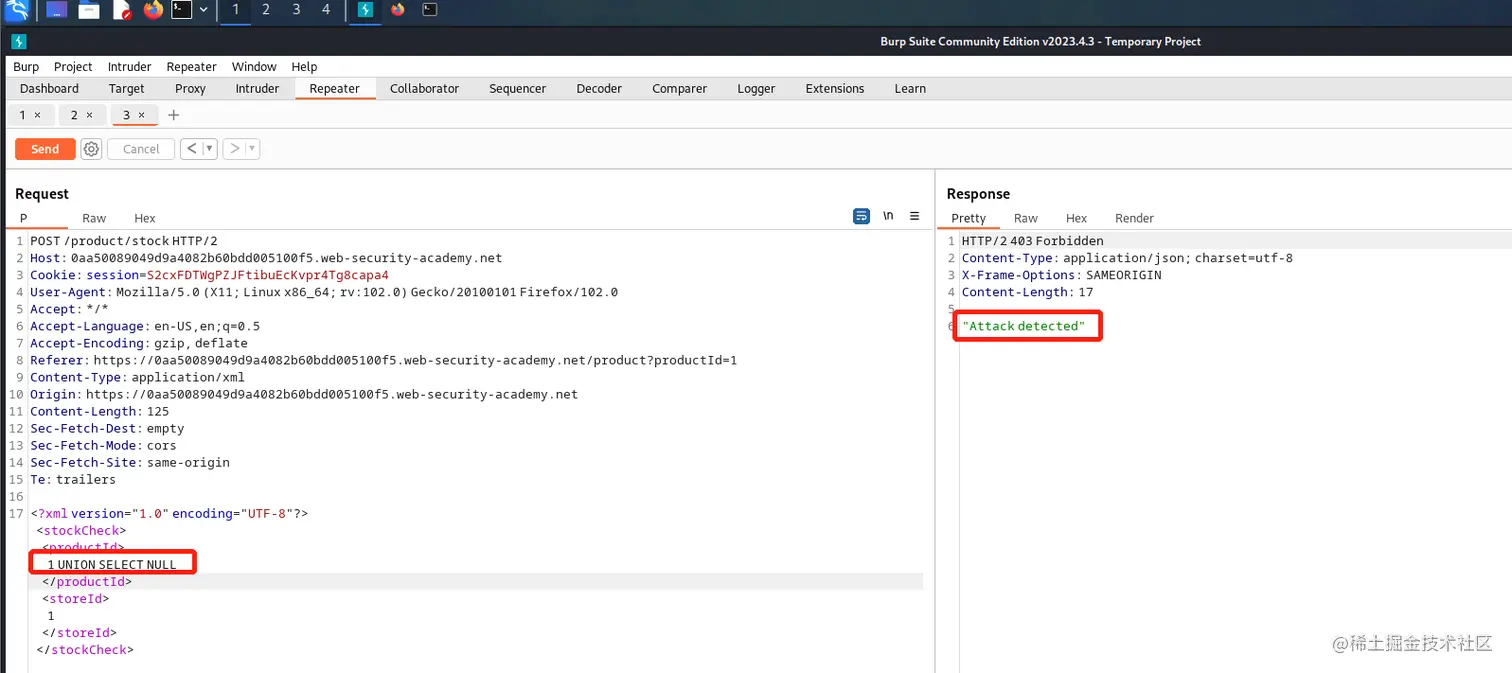
Task: Select Repeater request tab 1
Action: coord(23,115)
